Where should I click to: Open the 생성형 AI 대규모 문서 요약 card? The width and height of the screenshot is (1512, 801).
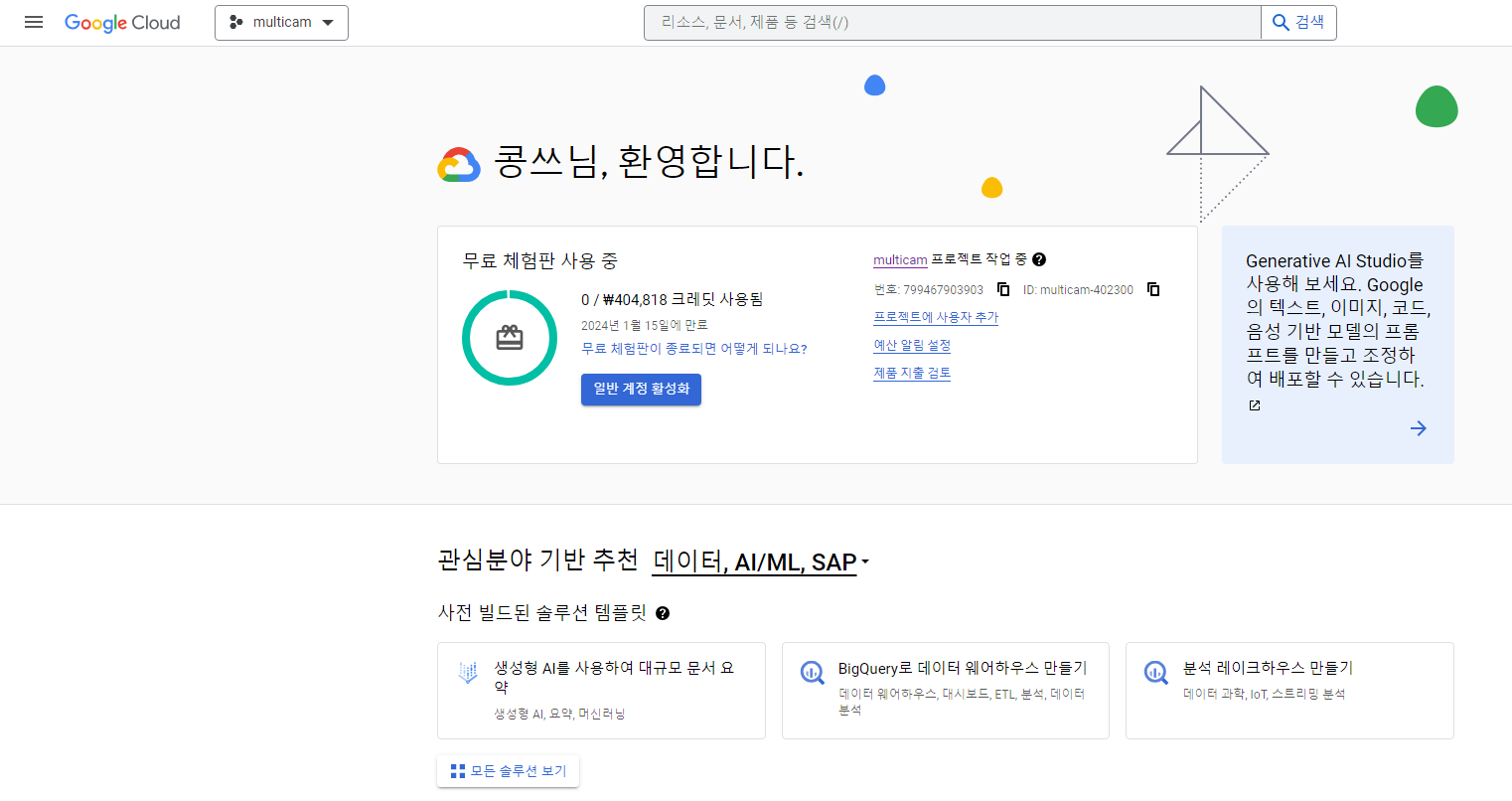pos(601,691)
